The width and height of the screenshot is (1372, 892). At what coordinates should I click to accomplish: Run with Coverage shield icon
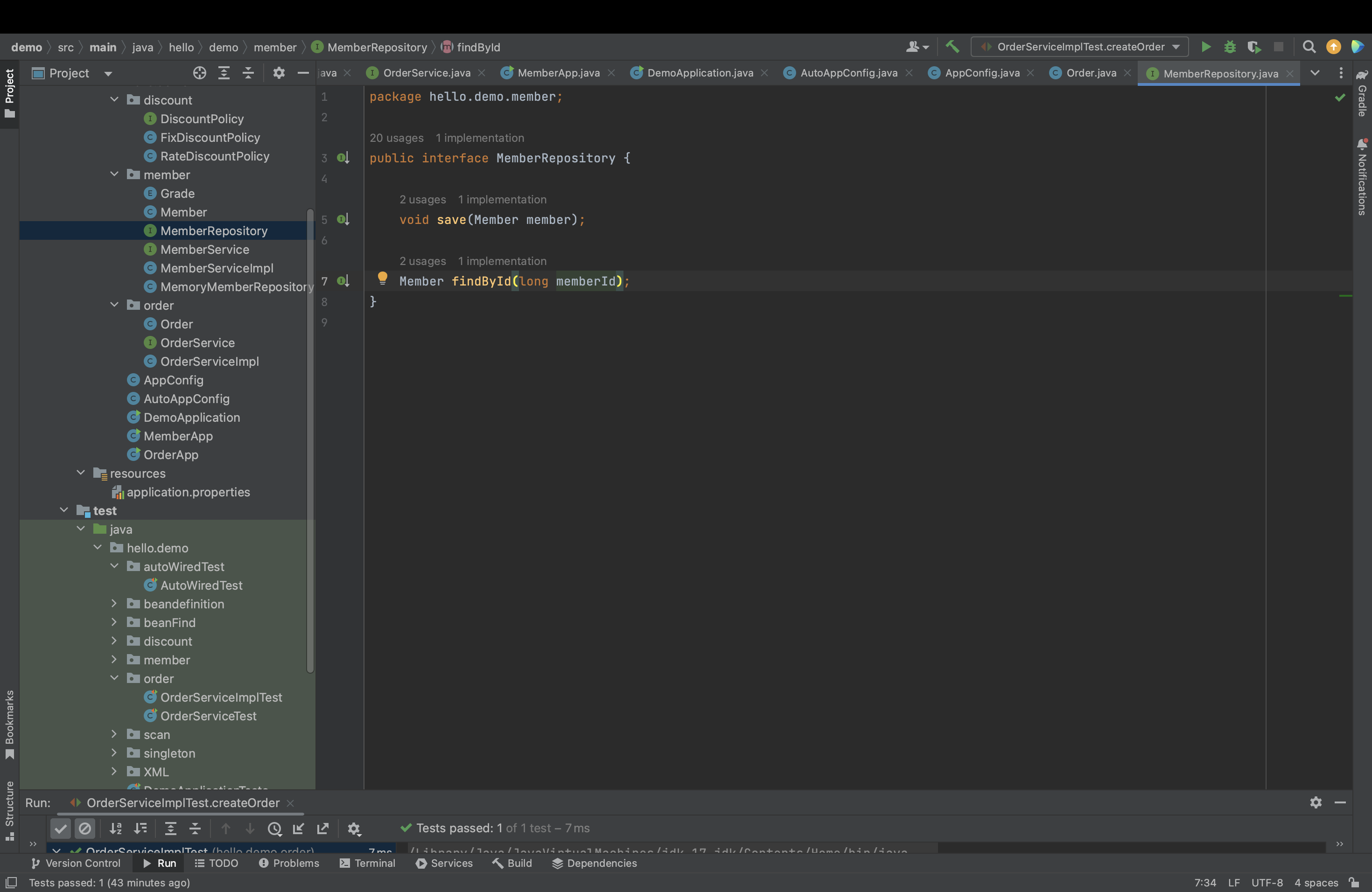1254,47
